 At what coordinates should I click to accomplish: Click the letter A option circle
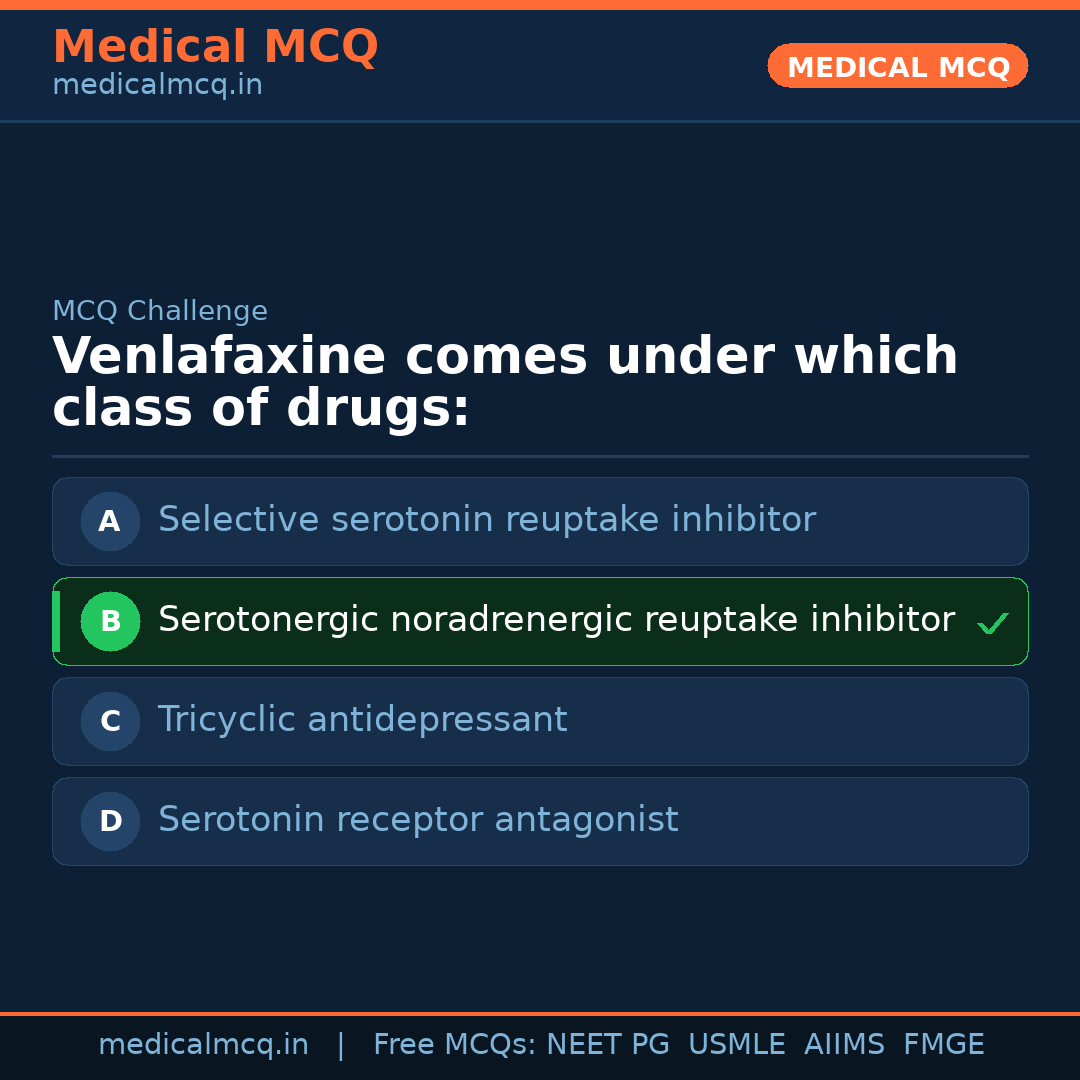click(x=110, y=521)
